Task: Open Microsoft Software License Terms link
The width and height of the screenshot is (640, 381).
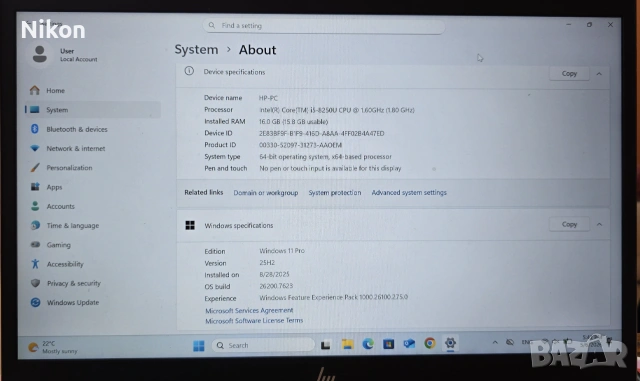Action: (x=254, y=321)
